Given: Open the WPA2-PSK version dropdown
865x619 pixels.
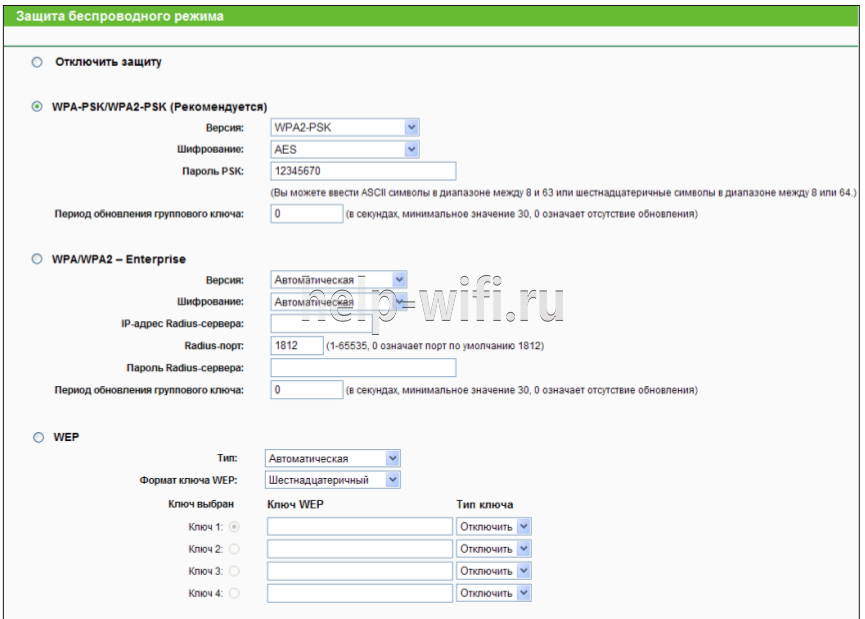Looking at the screenshot, I should point(344,127).
